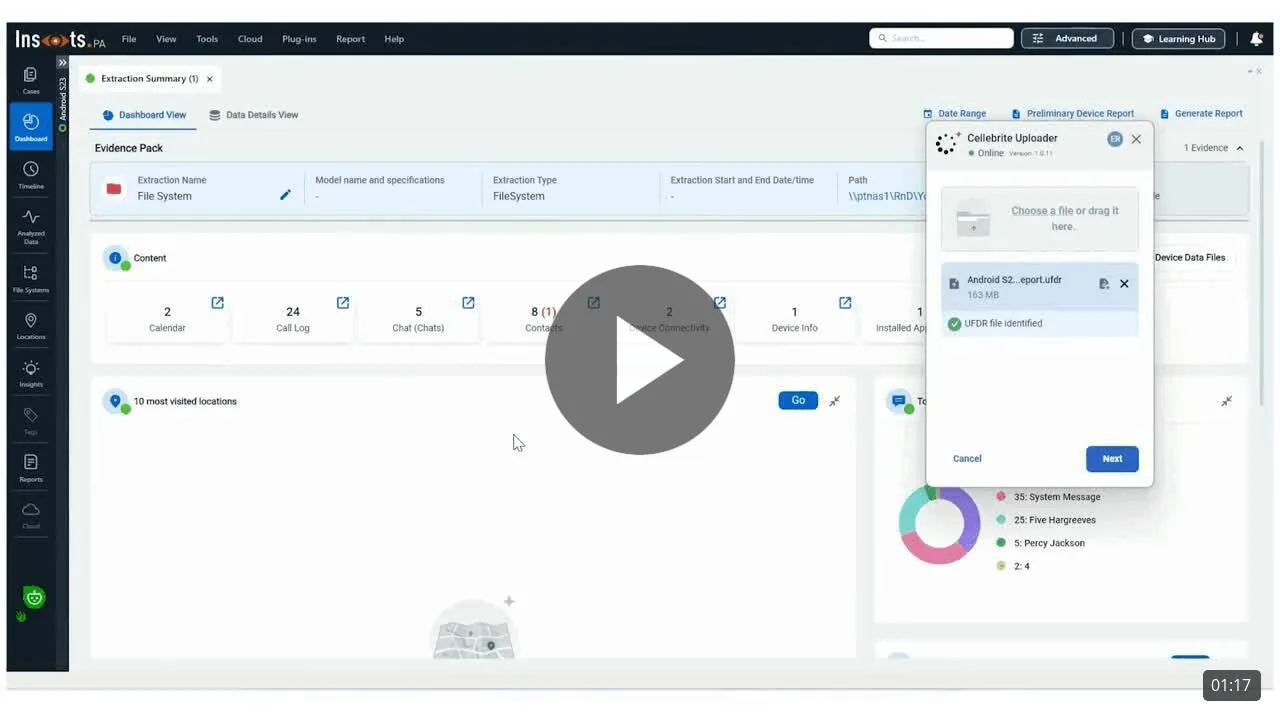Click the pencil edit icon for Extraction Name

coord(285,195)
